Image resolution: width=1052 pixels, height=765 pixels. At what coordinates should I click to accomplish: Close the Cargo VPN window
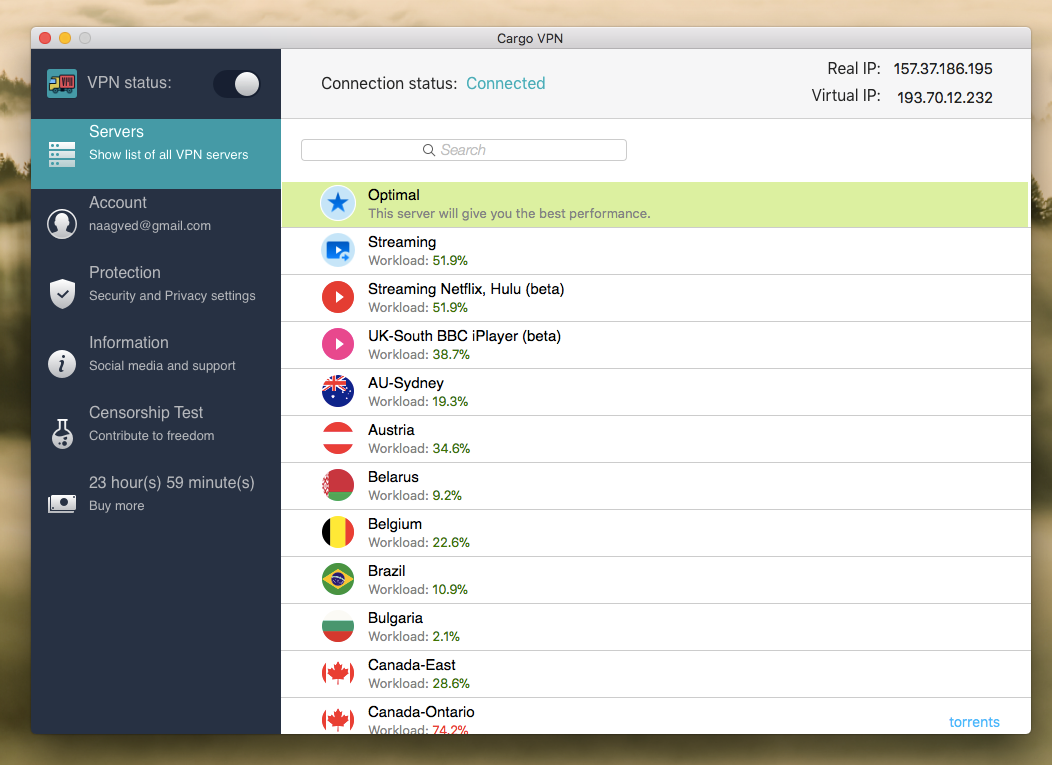[45, 38]
